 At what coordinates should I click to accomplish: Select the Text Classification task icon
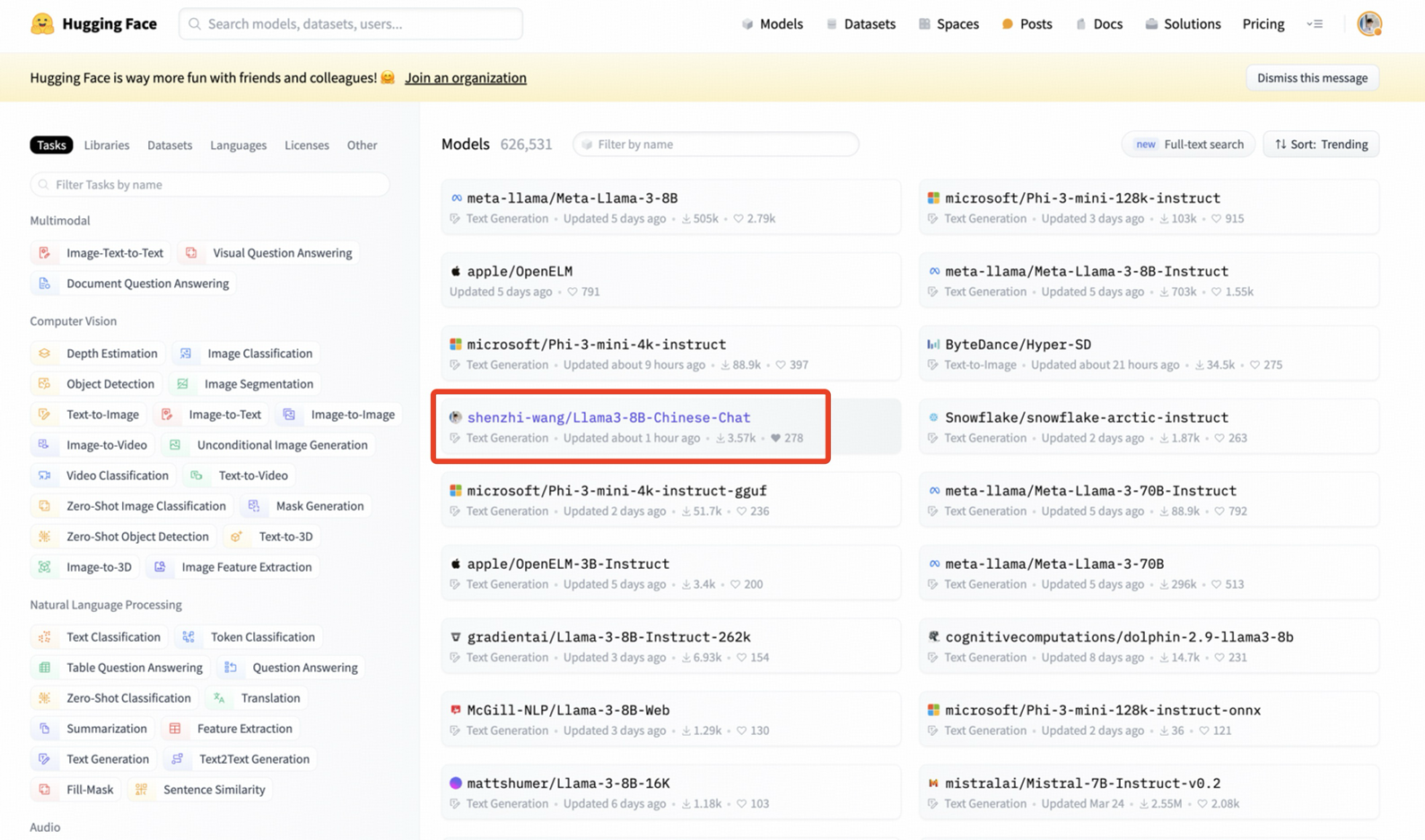tap(45, 637)
